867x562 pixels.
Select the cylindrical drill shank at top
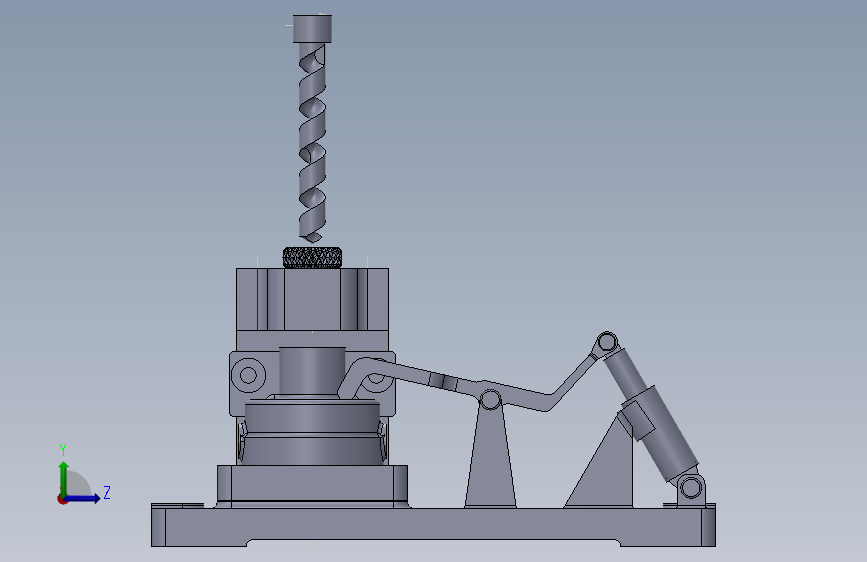[x=312, y=29]
